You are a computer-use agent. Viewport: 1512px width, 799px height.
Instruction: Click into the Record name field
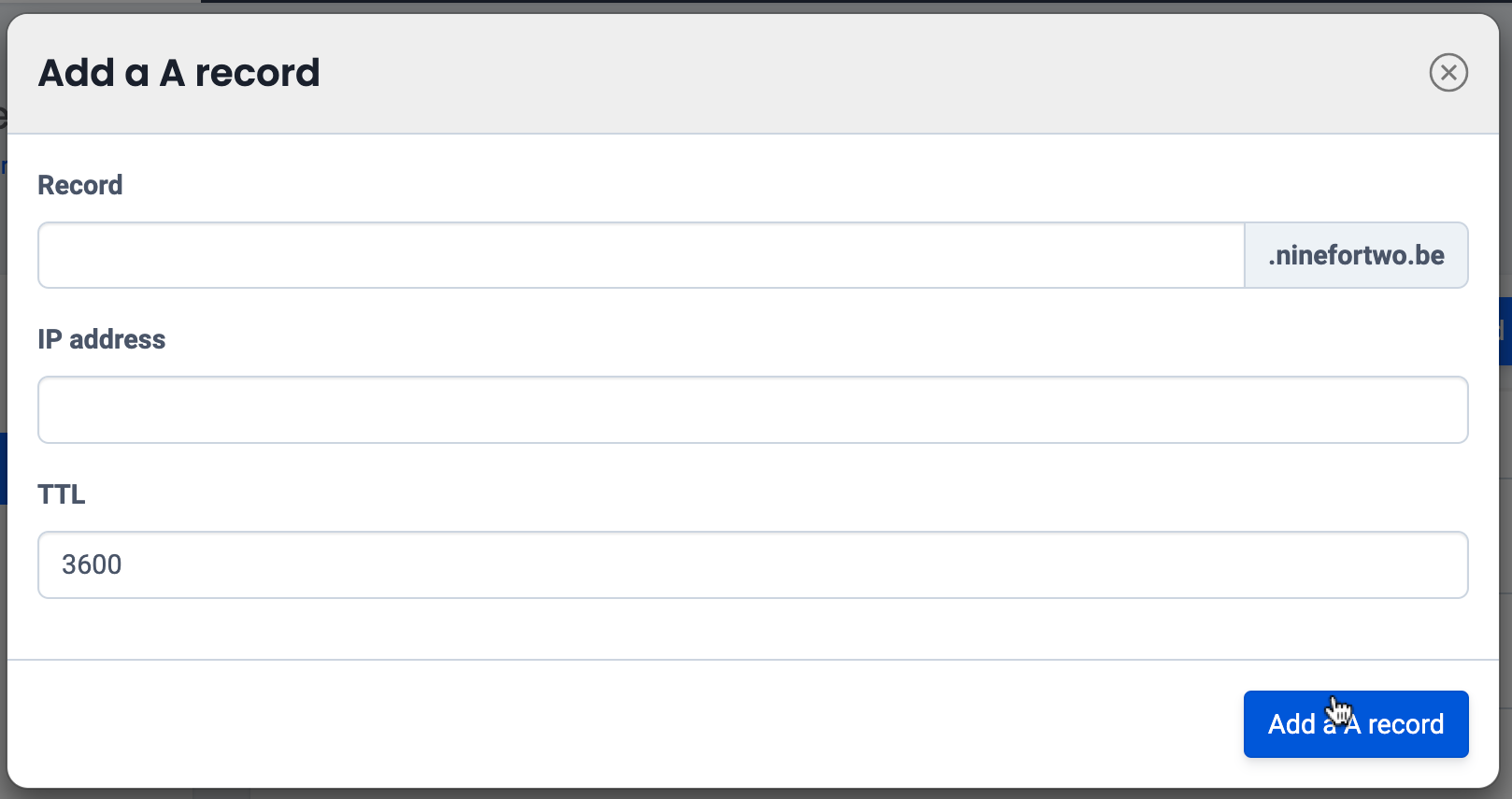pos(640,255)
